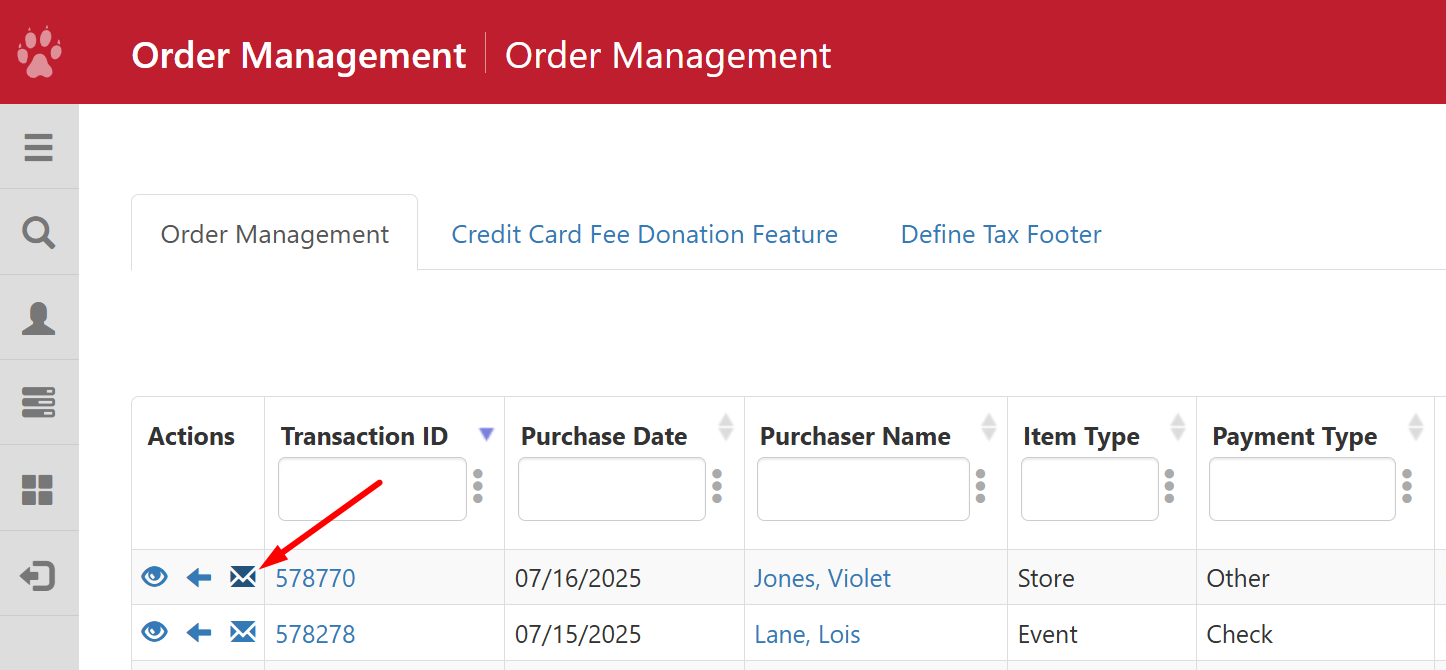Click the server stack sidebar icon
The width and height of the screenshot is (1446, 670).
coord(39,403)
